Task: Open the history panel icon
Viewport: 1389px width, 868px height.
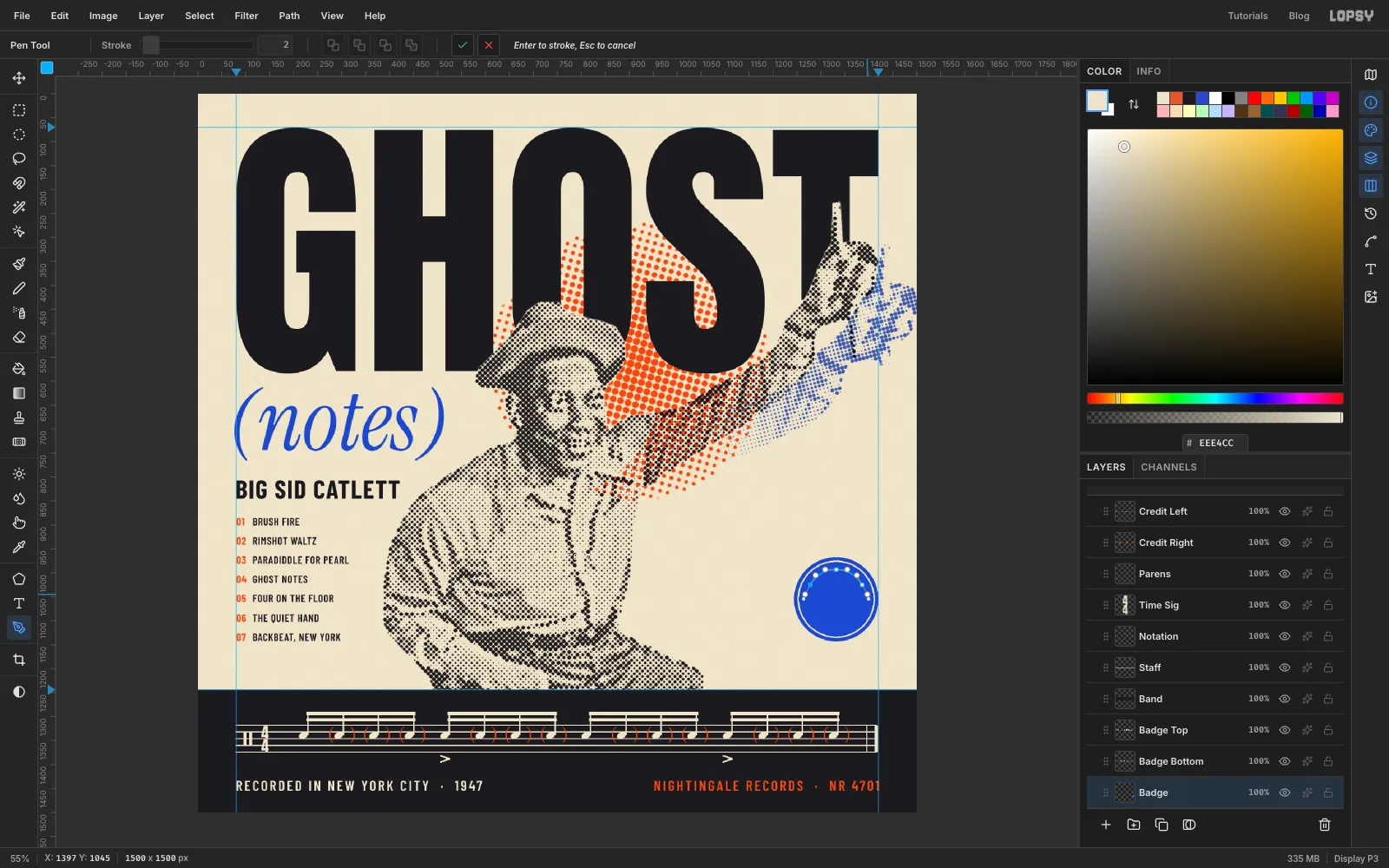Action: [1371, 214]
